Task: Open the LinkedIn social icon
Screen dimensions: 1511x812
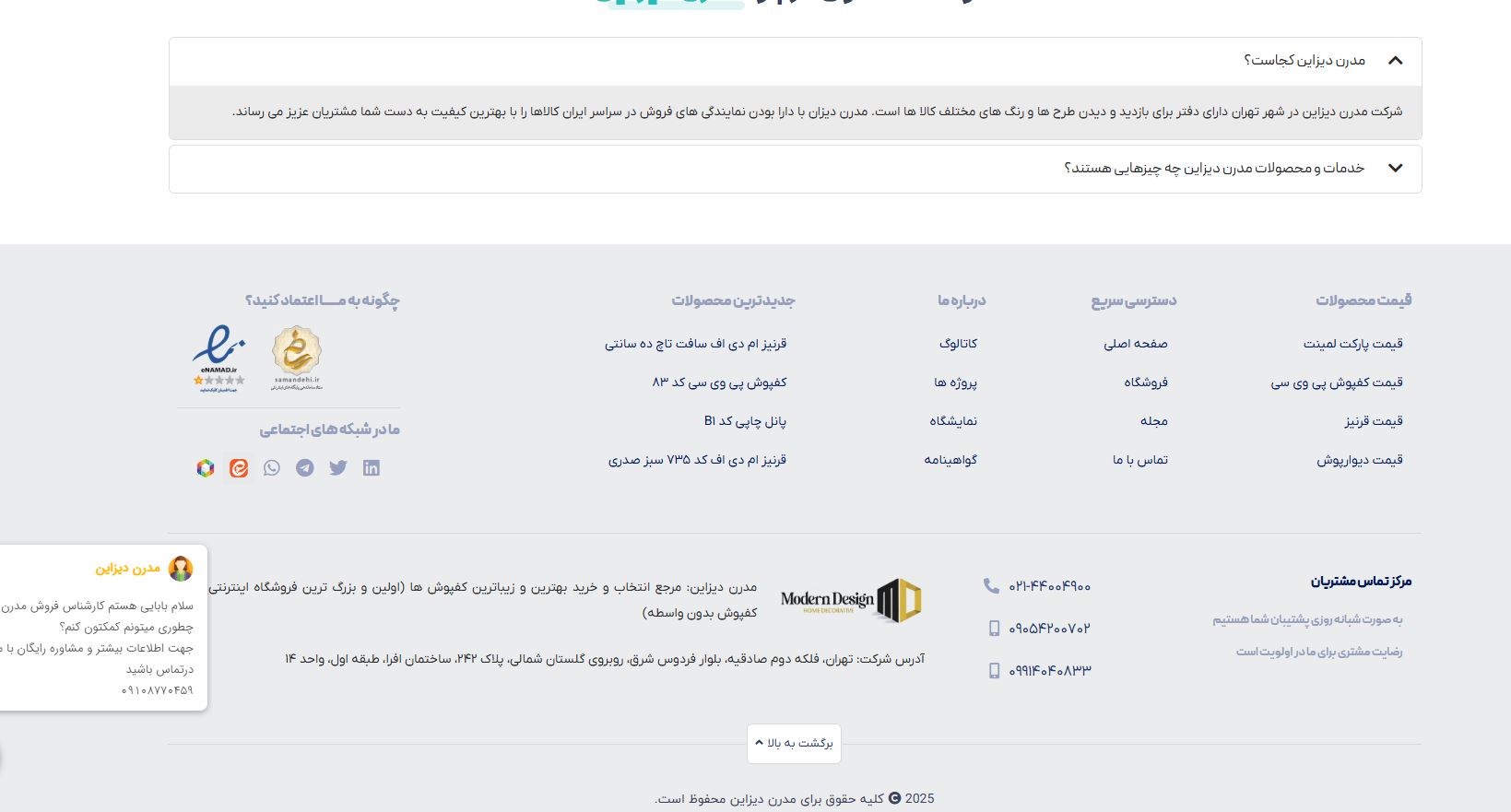Action: point(372,468)
